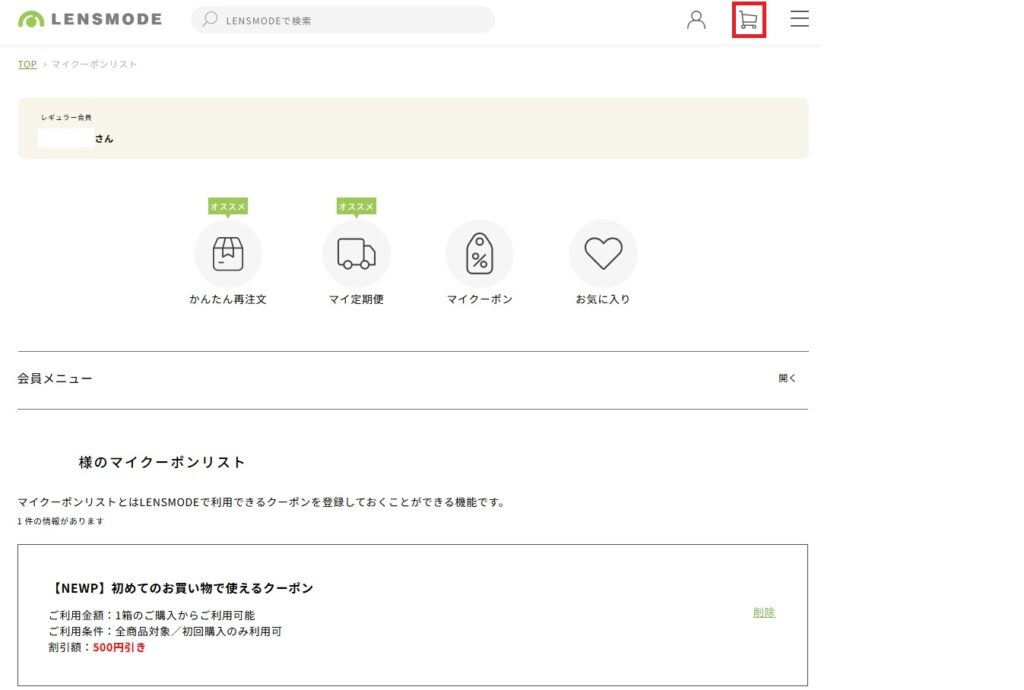
Task: Click the お気に入り text label
Action: tap(603, 299)
